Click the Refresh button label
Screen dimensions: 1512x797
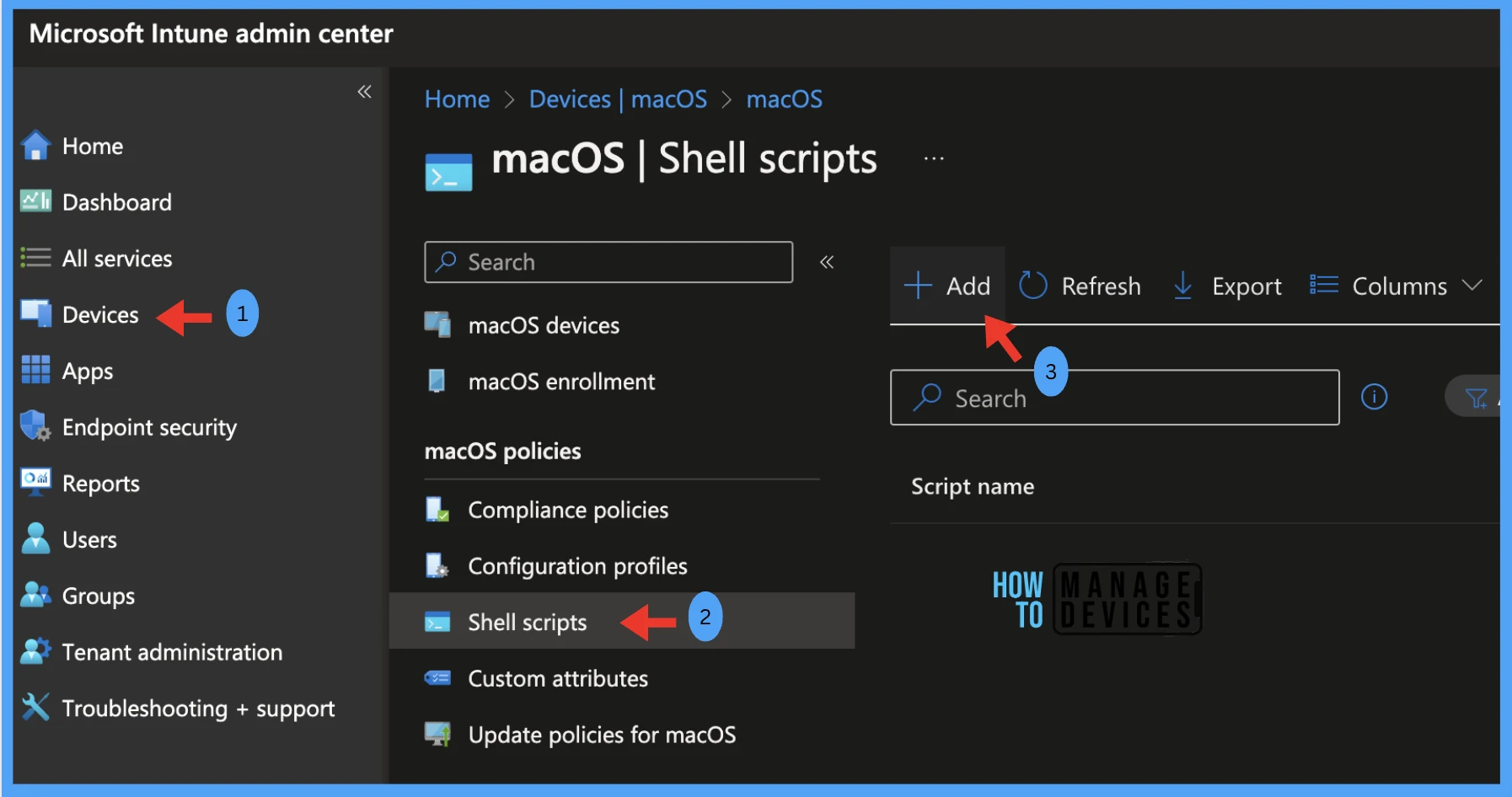click(x=1101, y=286)
